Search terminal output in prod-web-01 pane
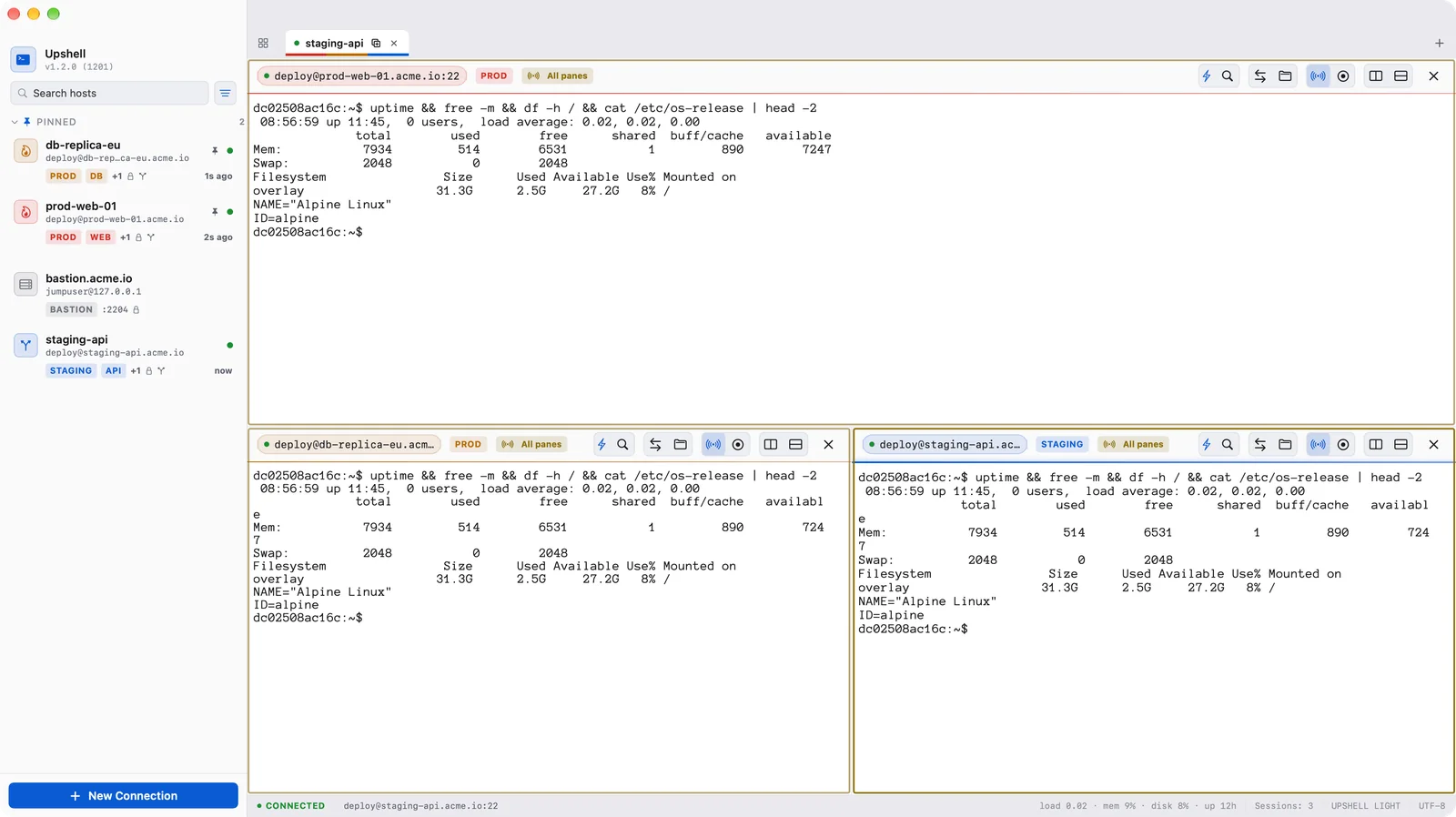1456x817 pixels. click(x=1228, y=76)
